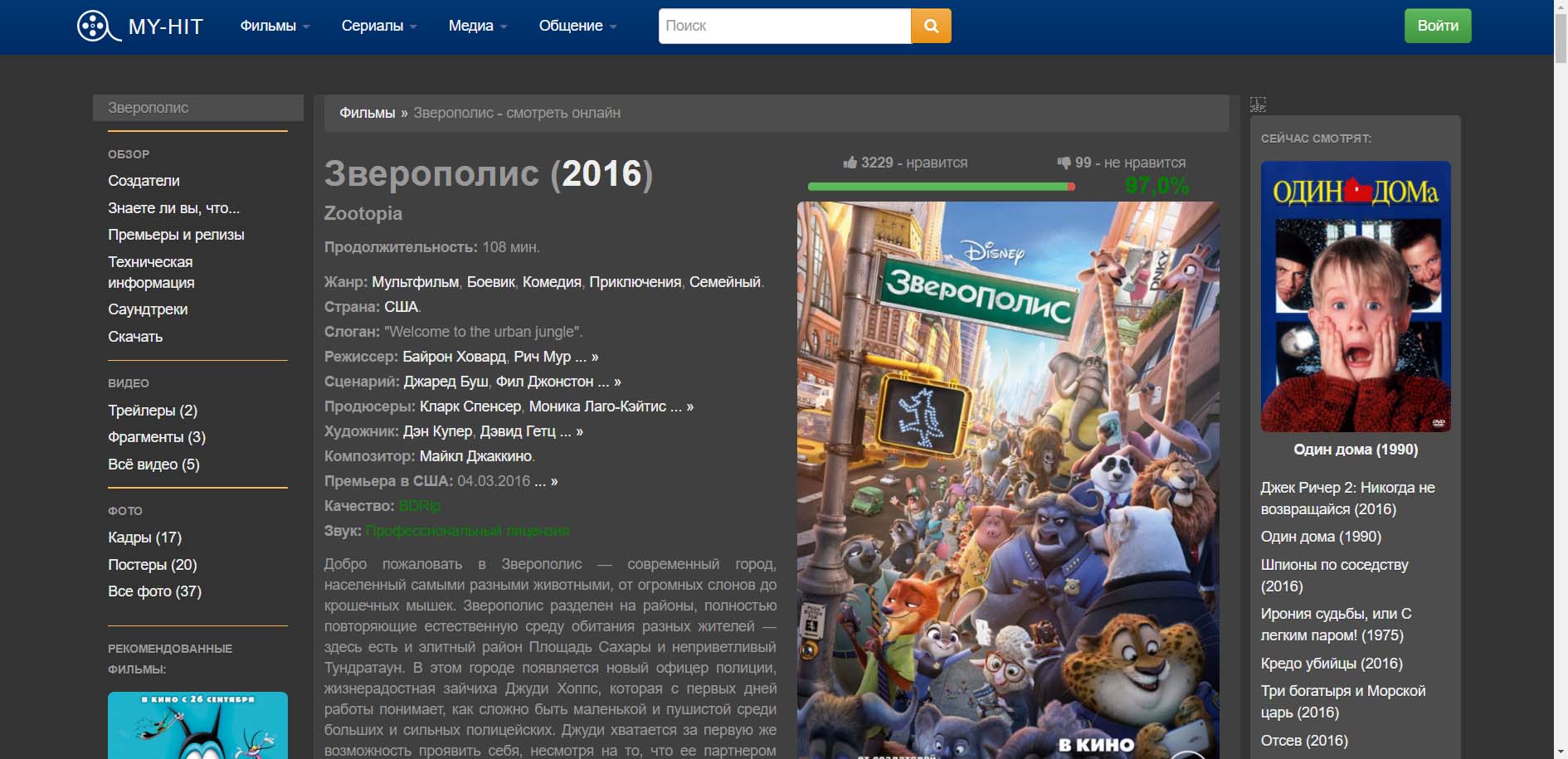Select the Боевик genre link
Viewport: 1568px width, 759px height.
tap(491, 282)
